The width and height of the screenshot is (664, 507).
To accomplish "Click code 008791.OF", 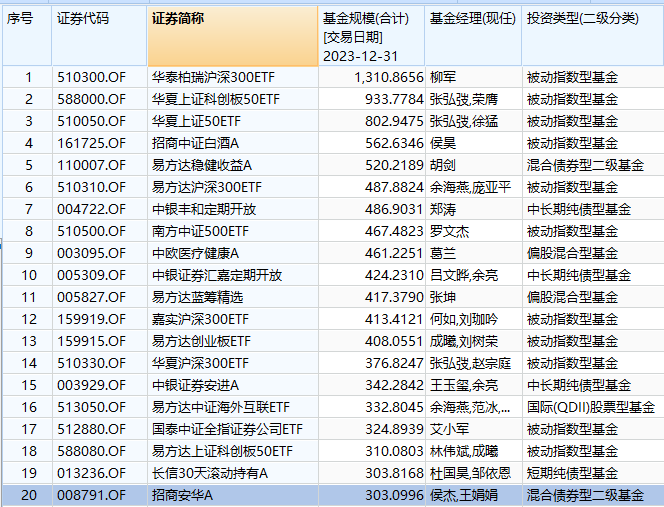I will click(91, 496).
